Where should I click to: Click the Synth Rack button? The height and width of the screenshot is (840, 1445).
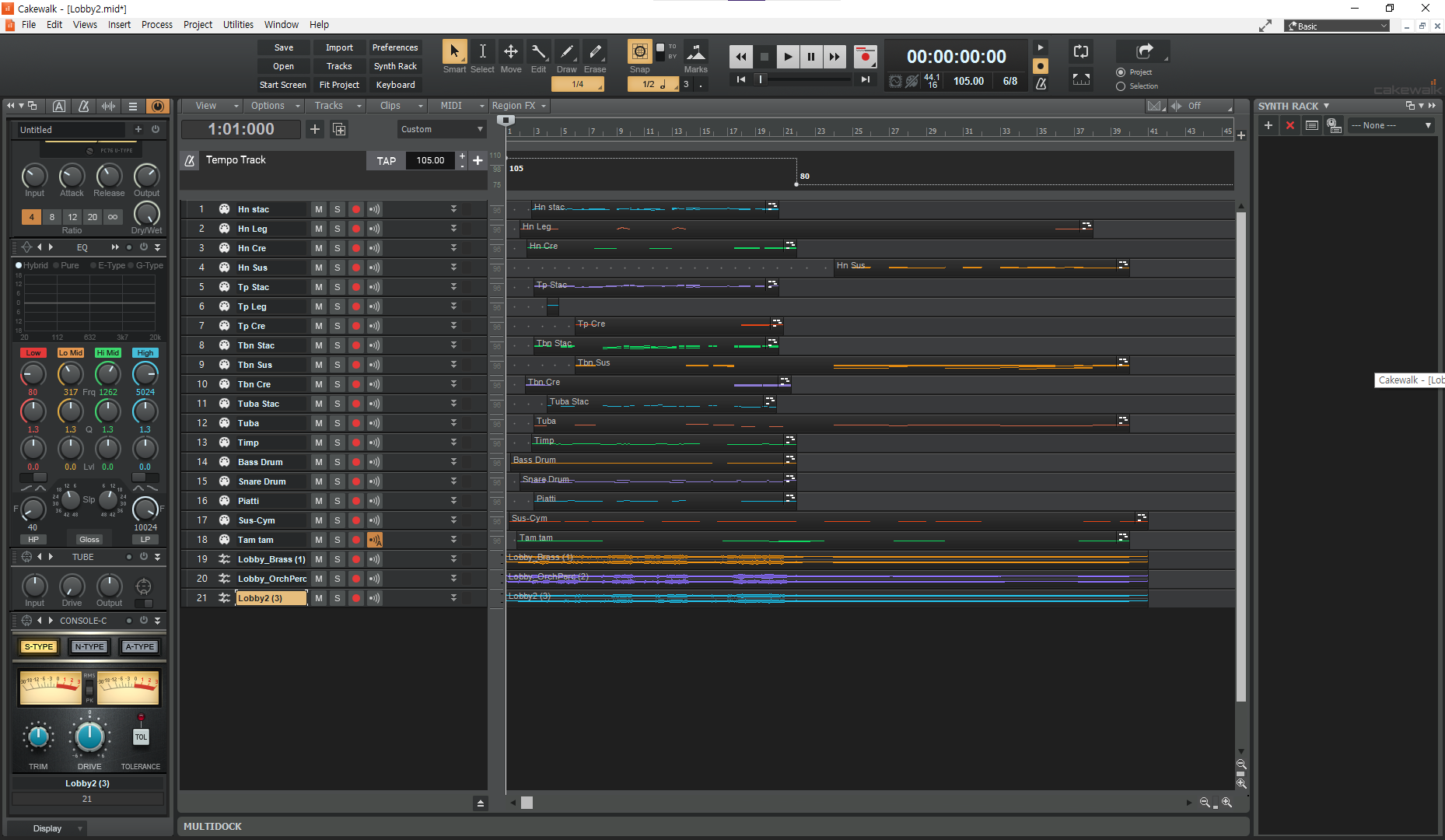click(x=395, y=66)
